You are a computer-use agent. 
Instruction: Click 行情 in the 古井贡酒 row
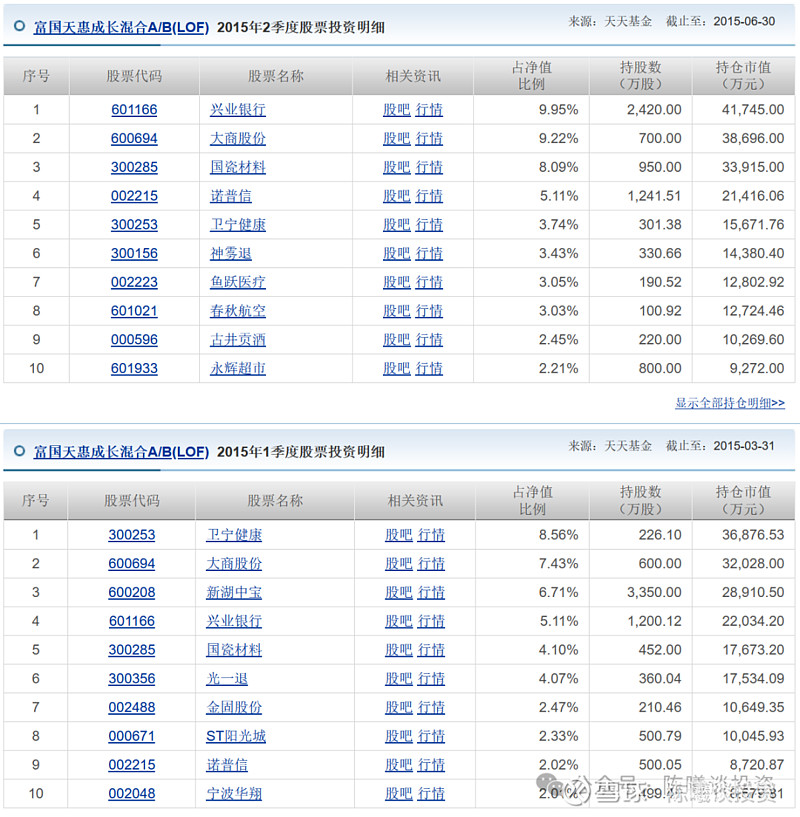tap(429, 339)
